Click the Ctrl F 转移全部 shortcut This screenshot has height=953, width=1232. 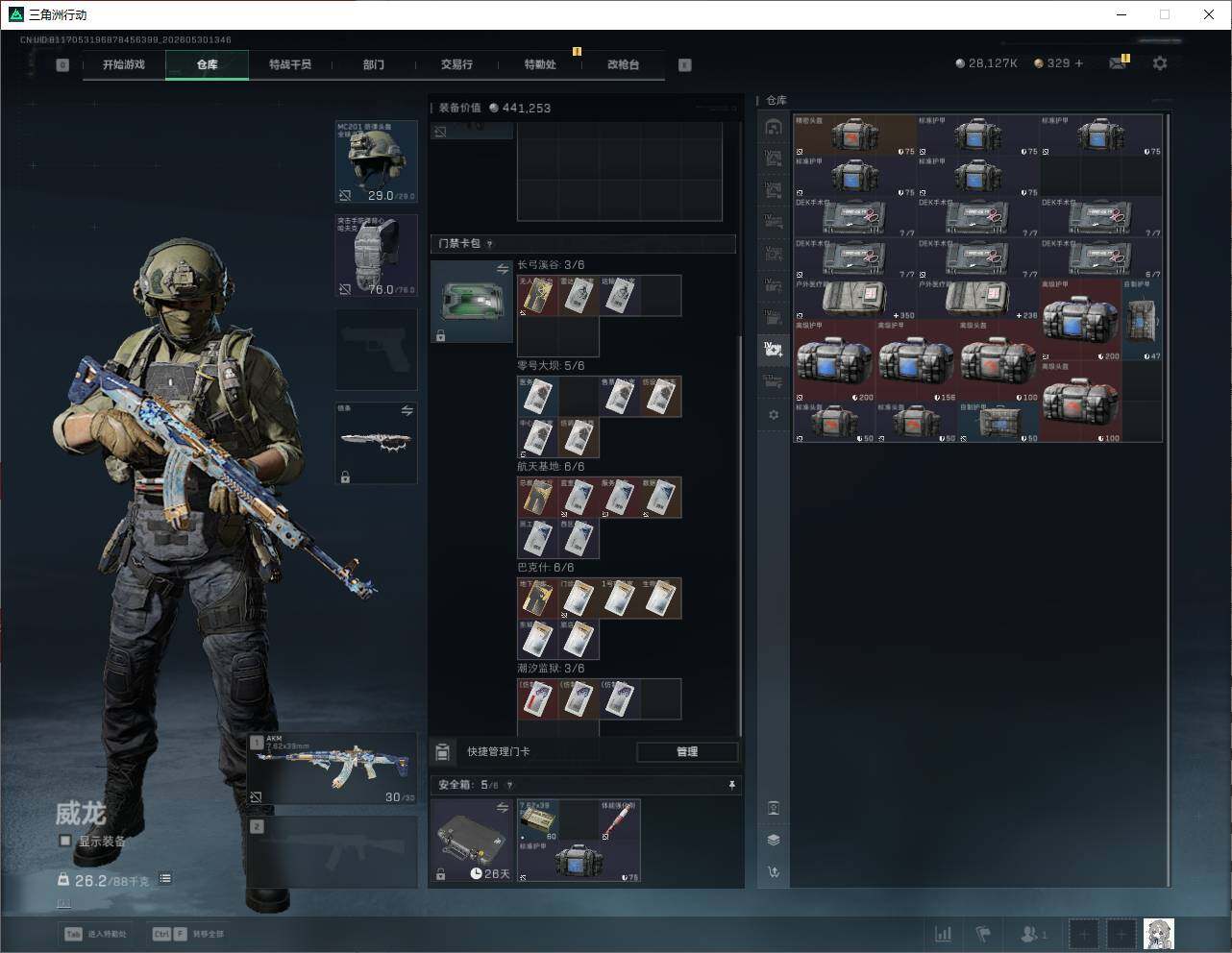187,934
